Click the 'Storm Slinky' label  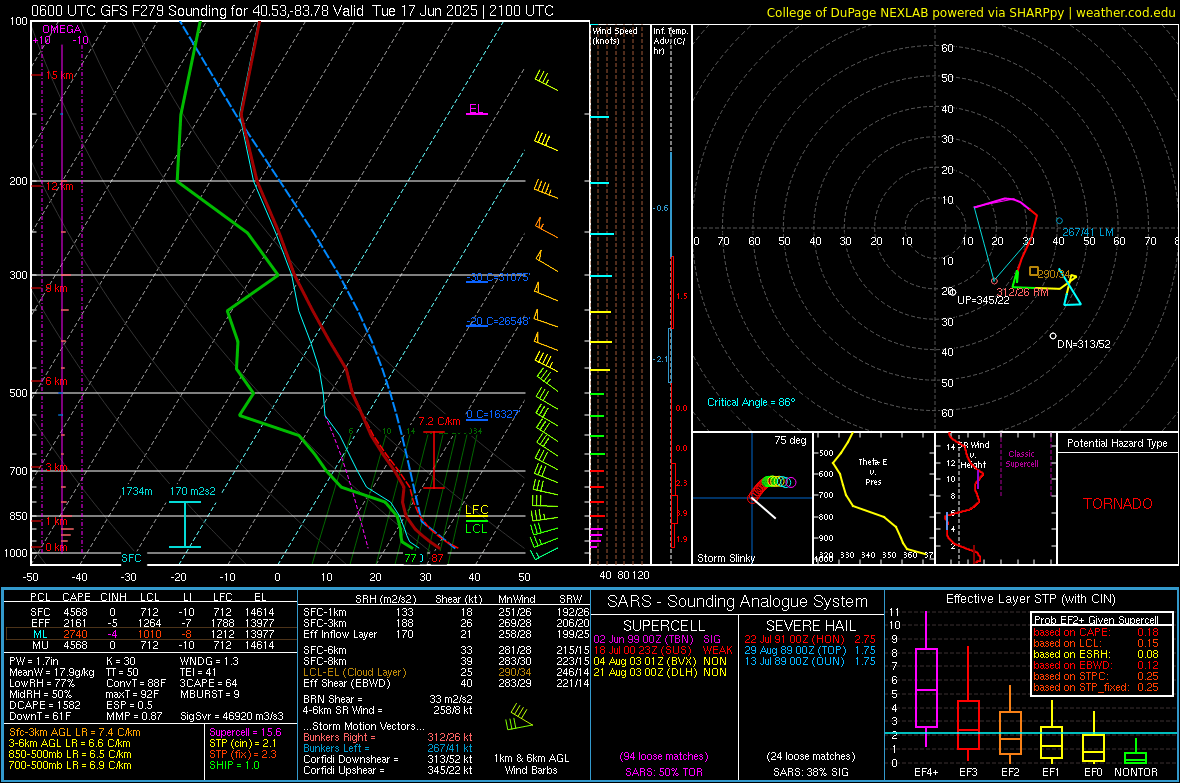click(x=725, y=558)
